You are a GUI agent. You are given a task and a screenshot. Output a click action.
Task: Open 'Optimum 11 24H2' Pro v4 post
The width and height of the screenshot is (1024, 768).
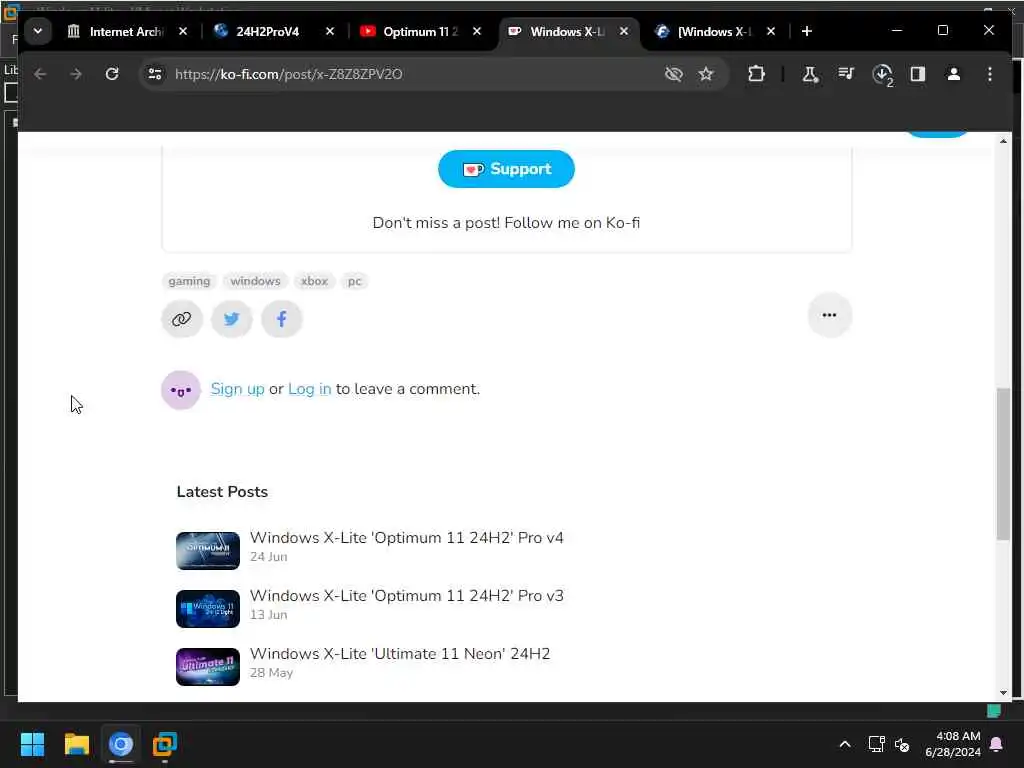click(x=406, y=537)
